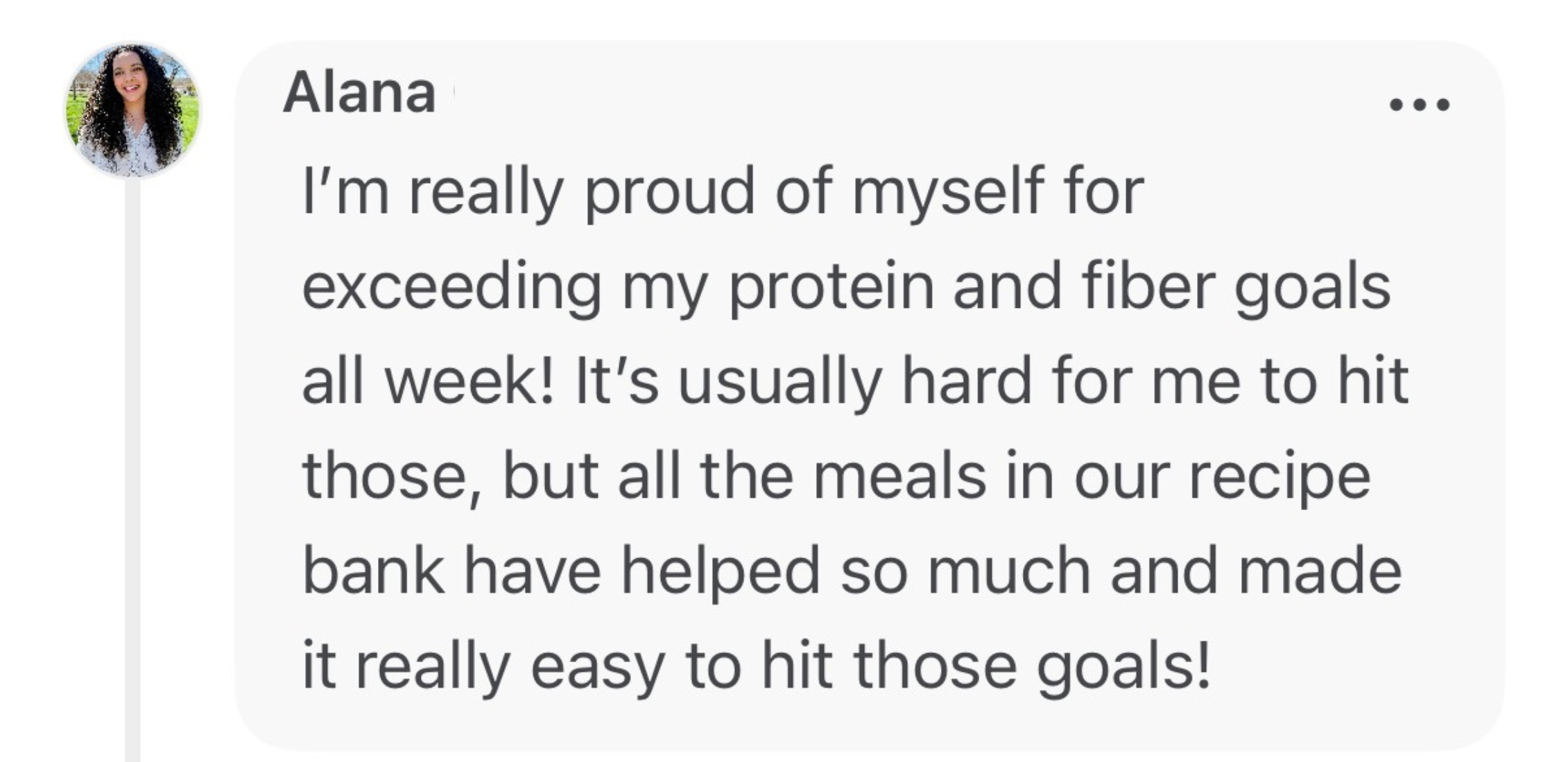Click the last line "it really easy to hit those goals!"

[756, 667]
